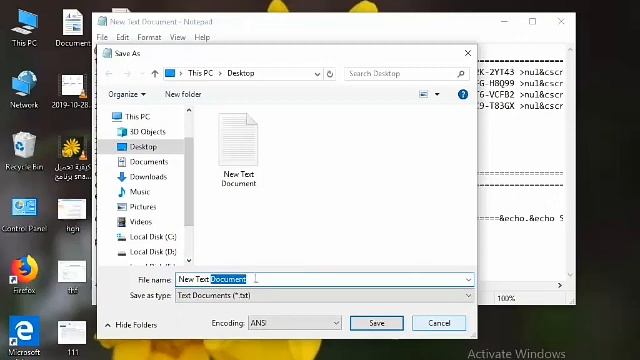This screenshot has height=360, width=640.
Task: Select the 2019-10-28 desktop file
Action: [x=72, y=91]
